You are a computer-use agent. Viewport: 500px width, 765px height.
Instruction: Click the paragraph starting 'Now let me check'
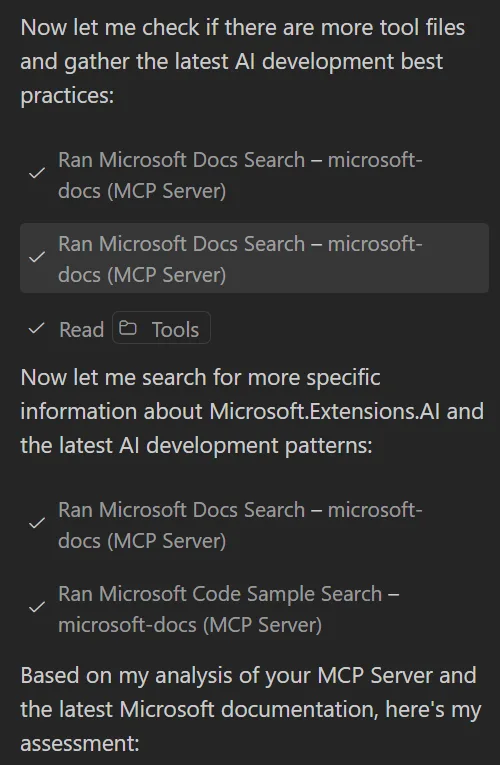pos(242,61)
